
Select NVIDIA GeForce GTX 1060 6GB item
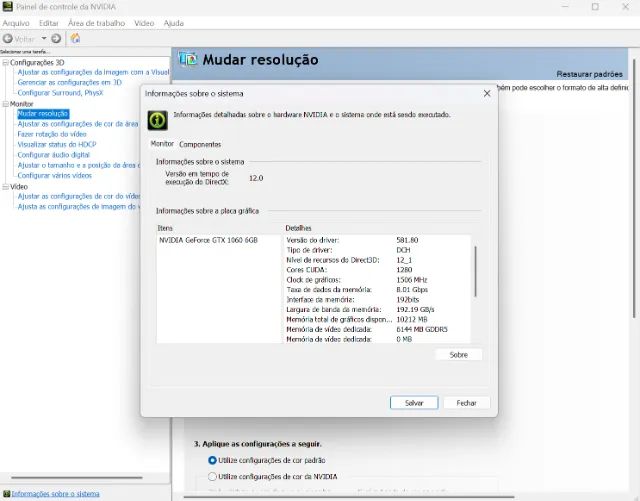tap(208, 240)
